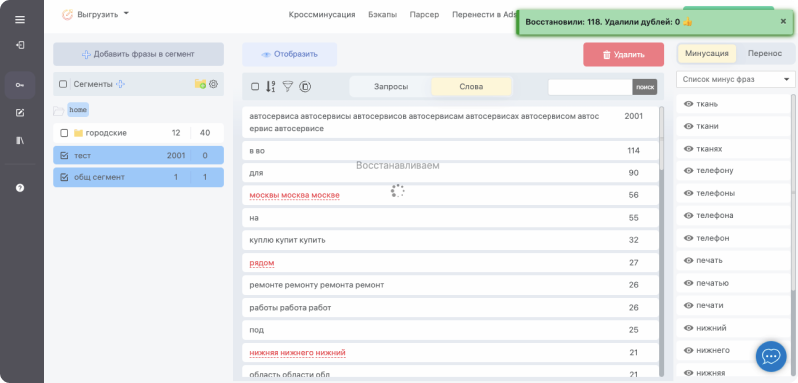The image size is (798, 383).
Task: Toggle eye icon for телефону
Action: click(x=689, y=170)
